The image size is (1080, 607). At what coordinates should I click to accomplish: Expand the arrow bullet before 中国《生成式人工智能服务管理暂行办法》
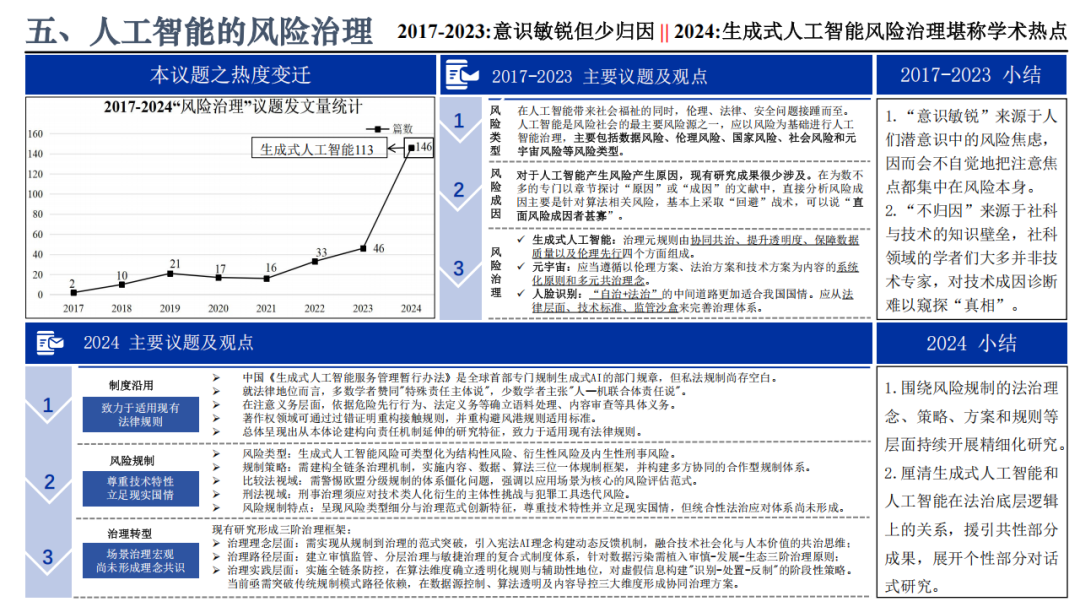coord(217,378)
